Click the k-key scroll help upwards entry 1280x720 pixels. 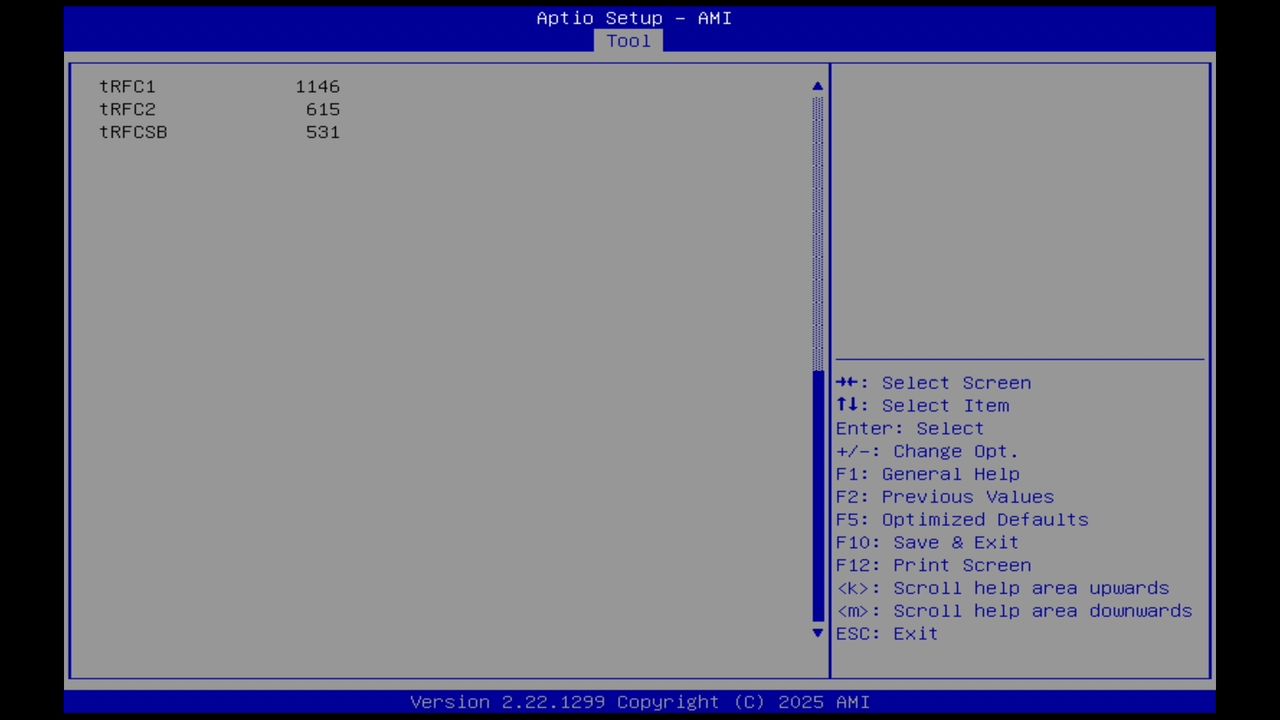[x=1002, y=588]
